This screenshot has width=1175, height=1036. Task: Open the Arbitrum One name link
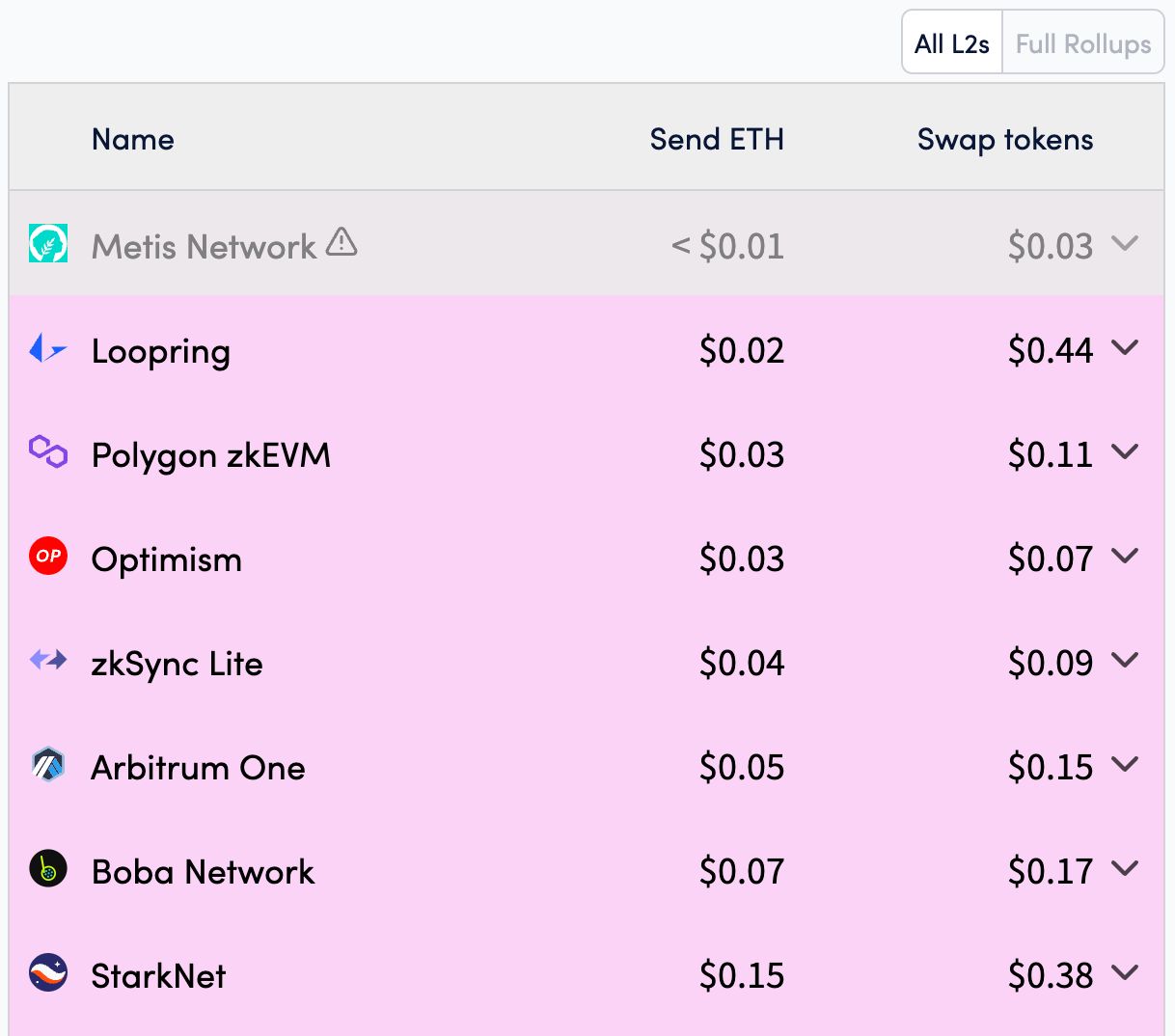(198, 768)
